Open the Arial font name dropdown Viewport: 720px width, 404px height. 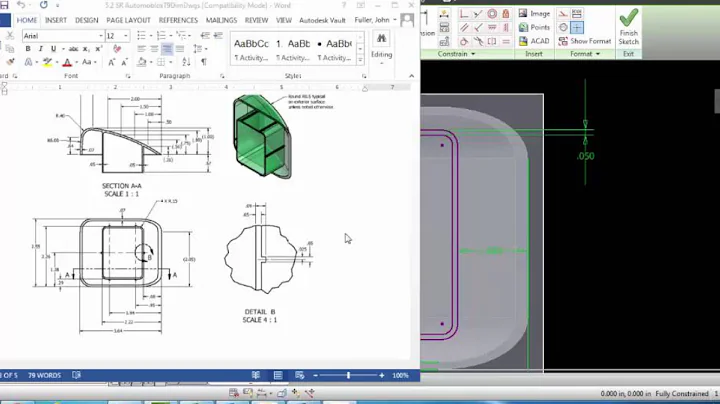pos(101,36)
